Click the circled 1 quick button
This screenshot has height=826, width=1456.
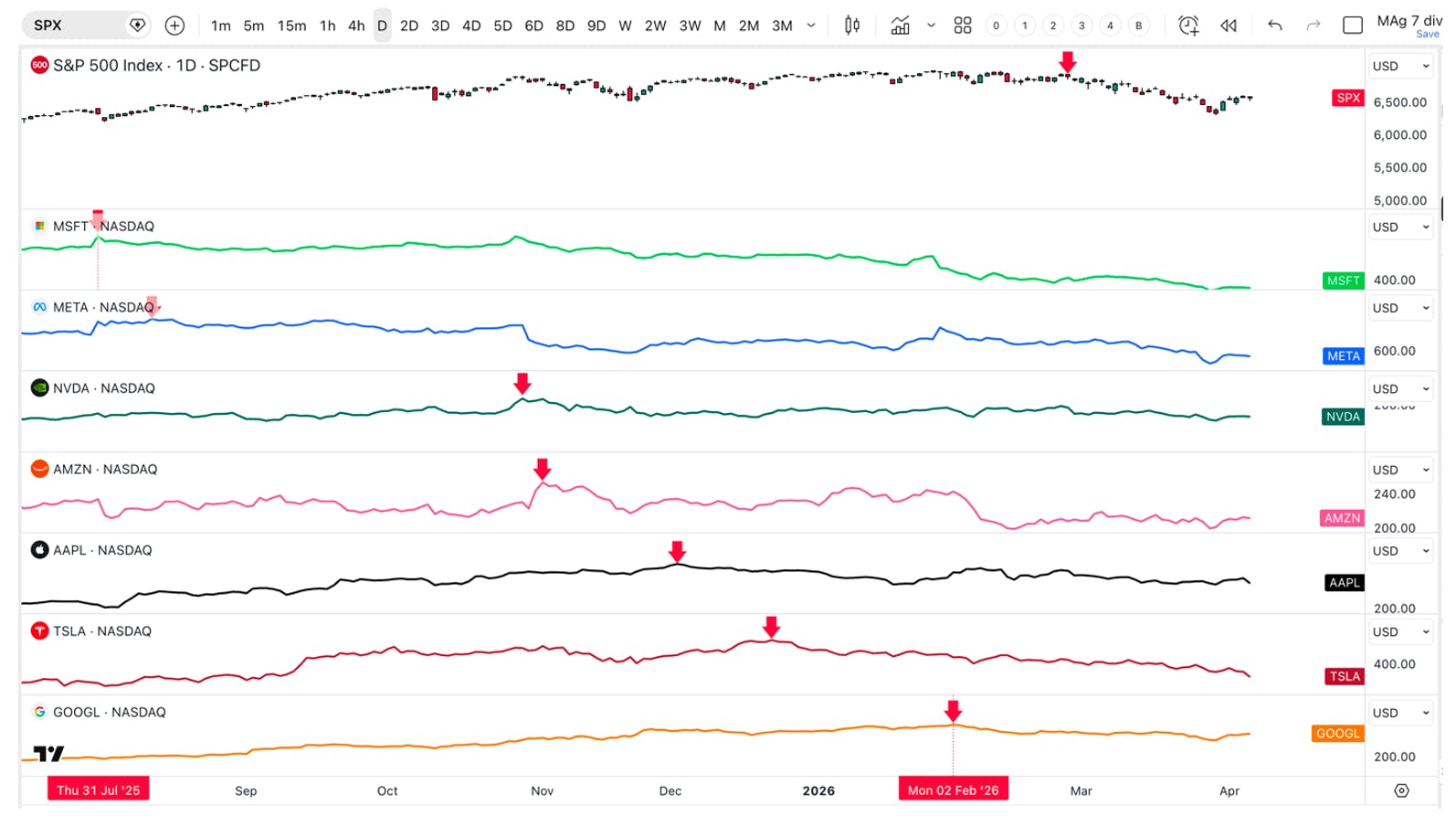(1025, 26)
